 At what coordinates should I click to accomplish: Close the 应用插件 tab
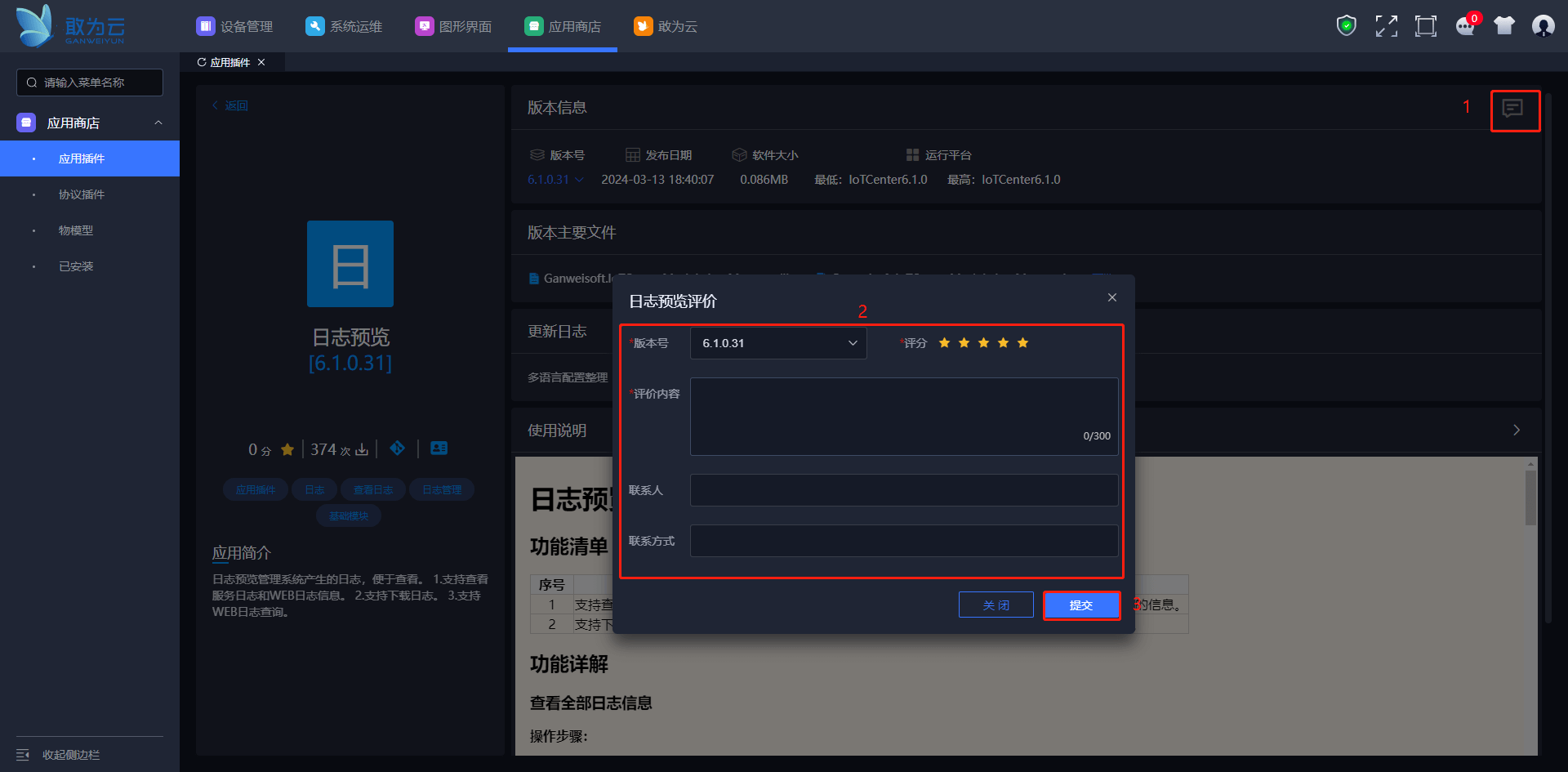pyautogui.click(x=261, y=62)
